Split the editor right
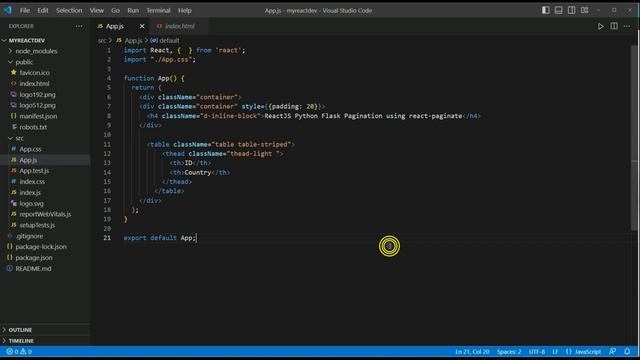640x360 pixels. pos(614,26)
